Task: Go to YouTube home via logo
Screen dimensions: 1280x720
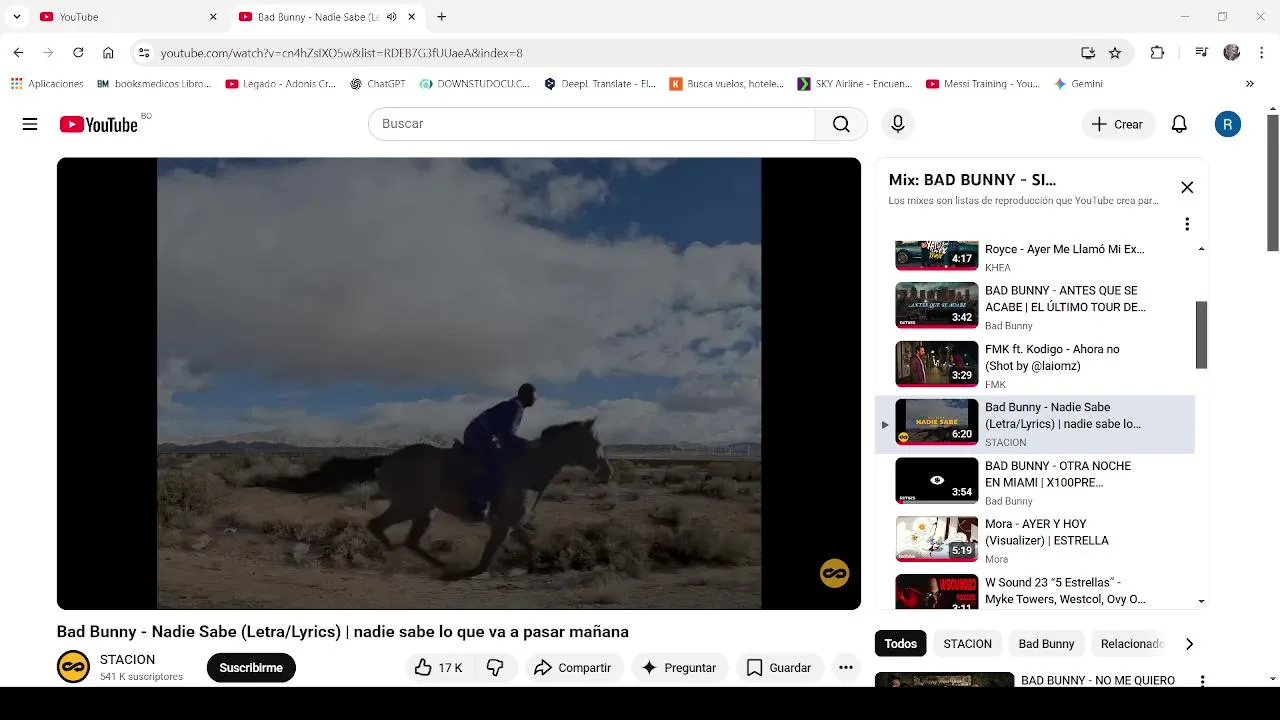Action: tap(98, 124)
